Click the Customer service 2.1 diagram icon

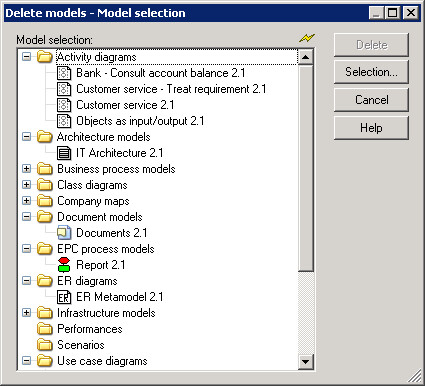(x=64, y=105)
